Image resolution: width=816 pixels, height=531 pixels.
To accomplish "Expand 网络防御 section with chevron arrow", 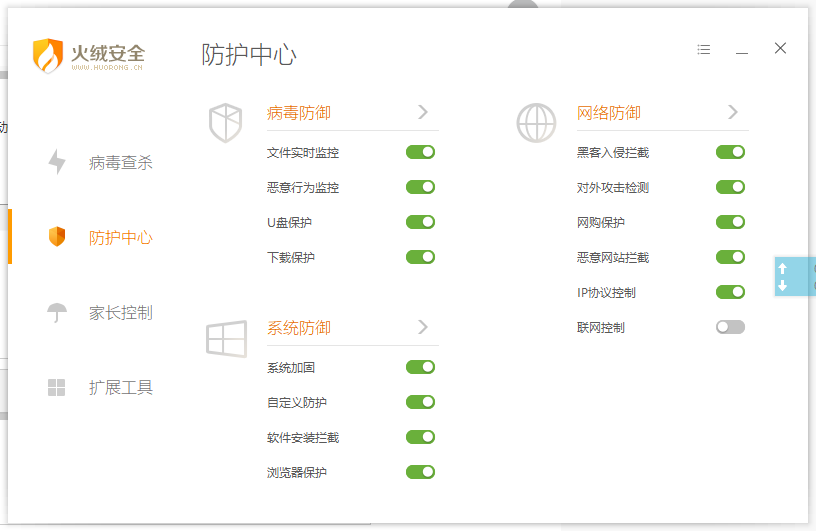I will (x=733, y=112).
